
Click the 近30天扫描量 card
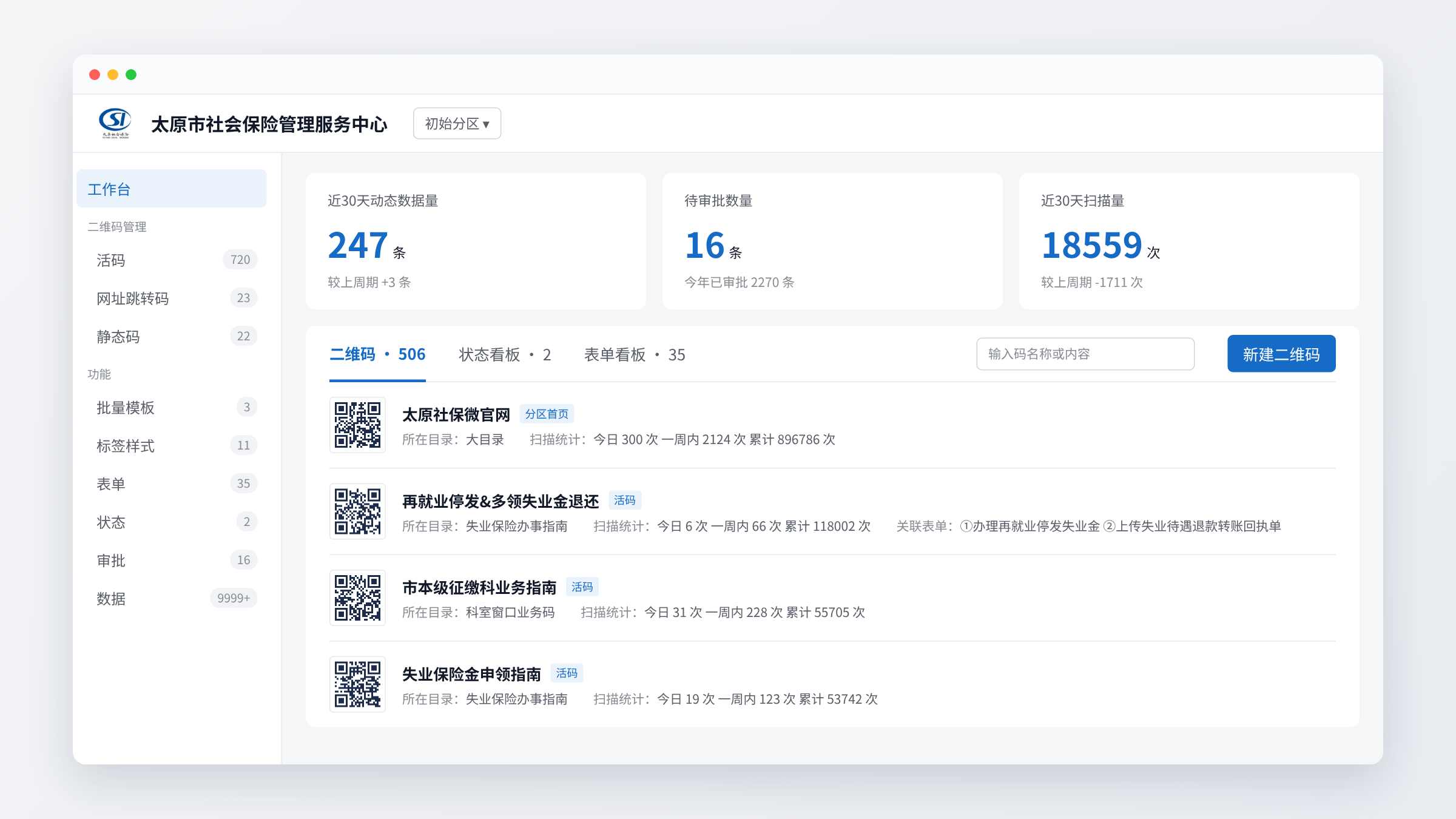click(x=1189, y=241)
